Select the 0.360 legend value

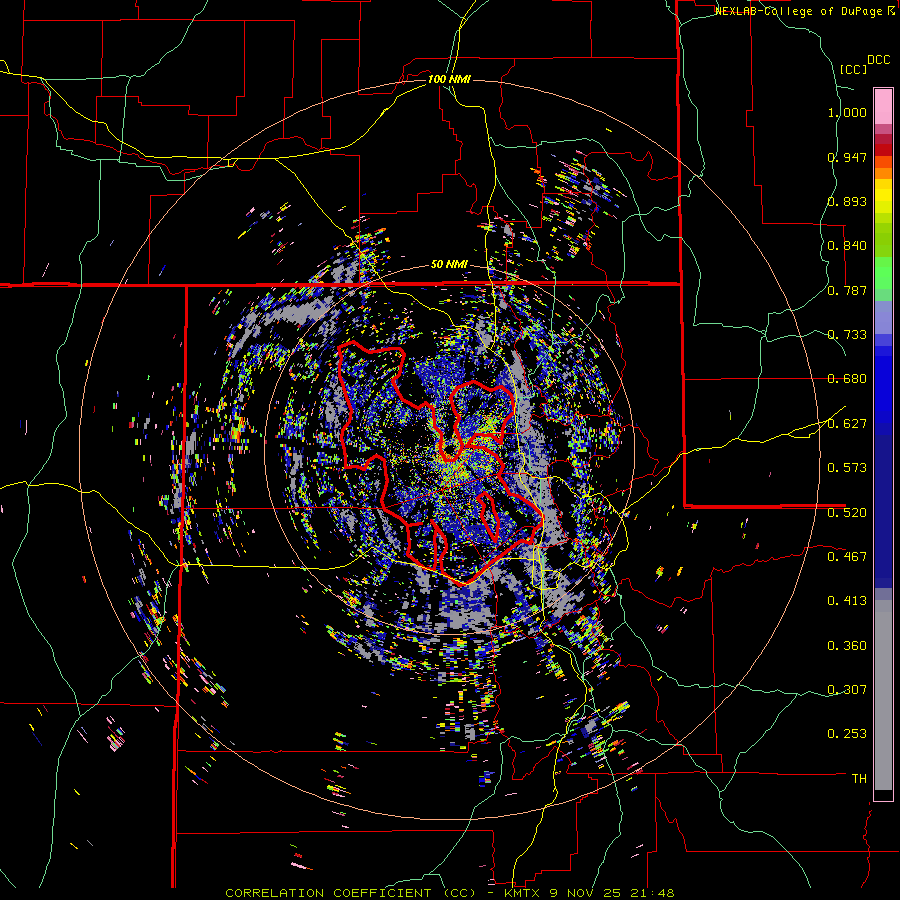tap(847, 646)
